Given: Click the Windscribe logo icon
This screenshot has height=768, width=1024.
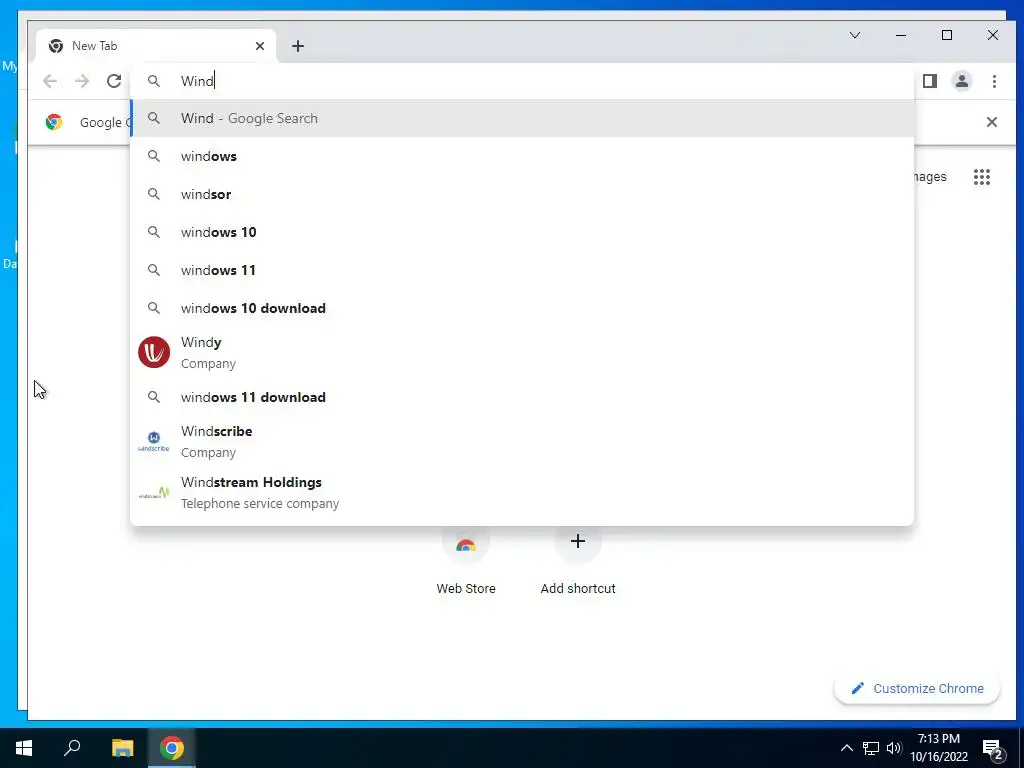Looking at the screenshot, I should pos(154,441).
